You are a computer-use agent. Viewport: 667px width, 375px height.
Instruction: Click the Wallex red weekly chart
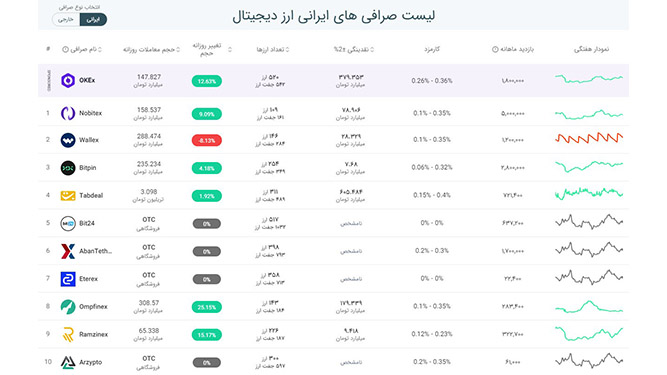pyautogui.click(x=589, y=138)
